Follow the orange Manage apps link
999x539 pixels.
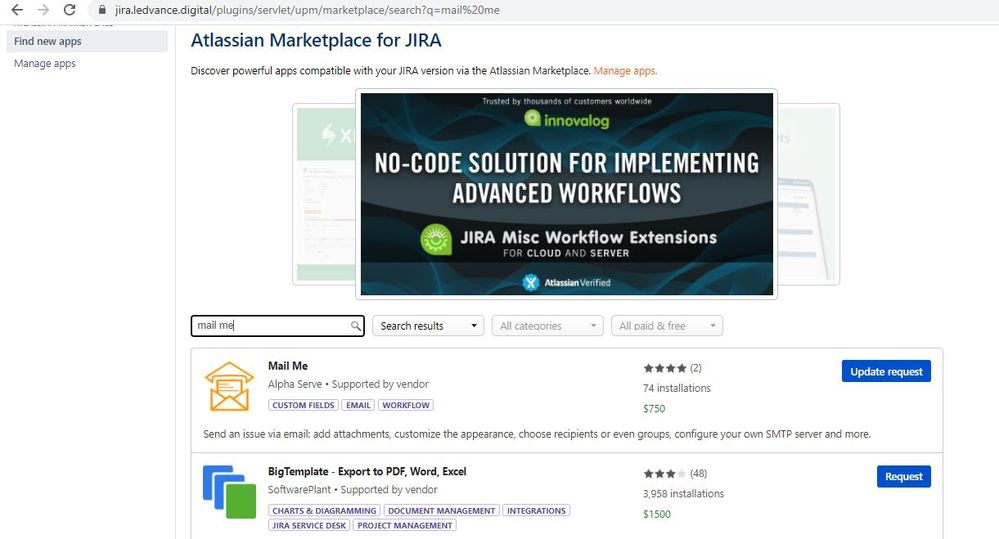click(625, 71)
